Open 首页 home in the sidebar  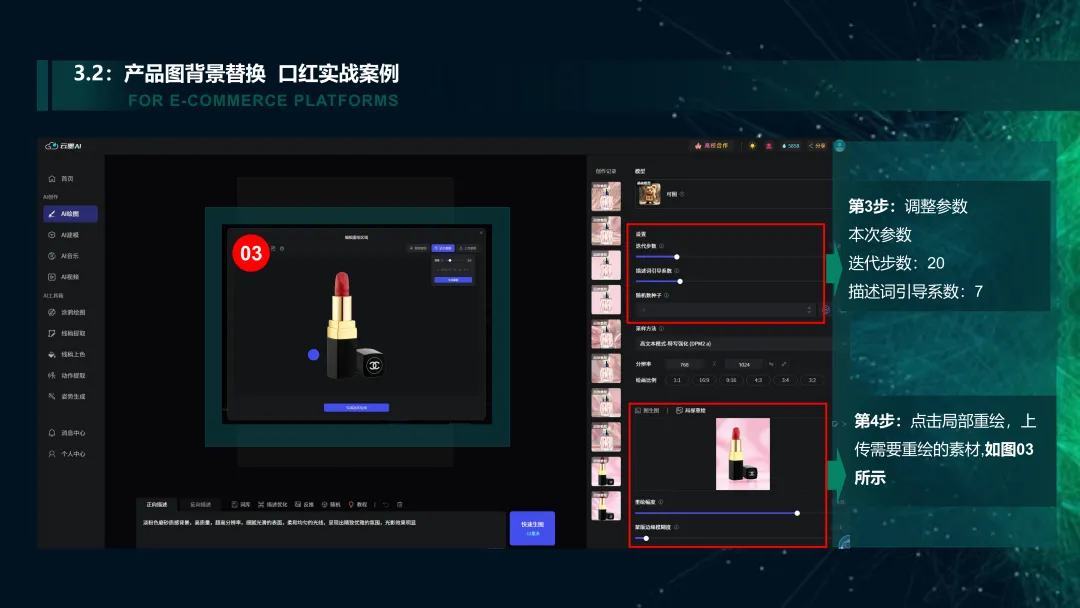61,178
